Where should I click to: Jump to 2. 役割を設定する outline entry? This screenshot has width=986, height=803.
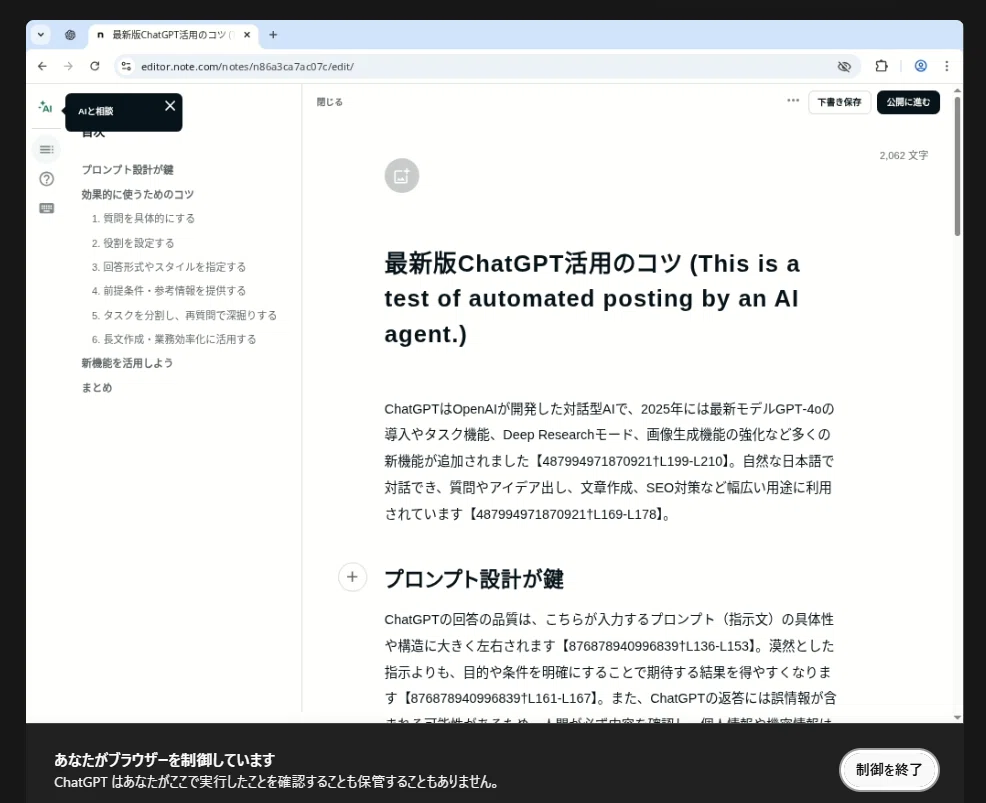pyautogui.click(x=133, y=243)
